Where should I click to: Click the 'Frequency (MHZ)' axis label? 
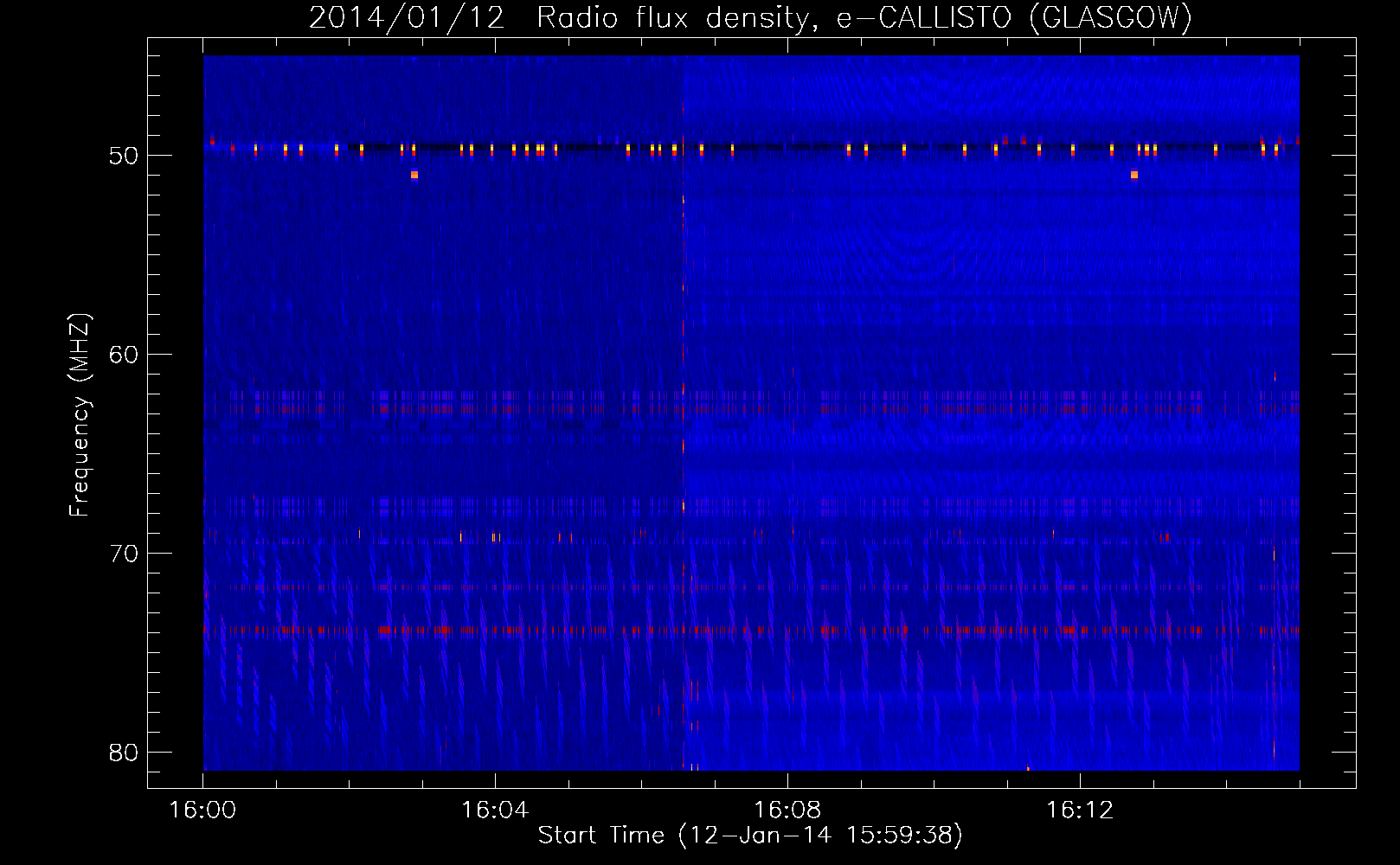pyautogui.click(x=80, y=415)
